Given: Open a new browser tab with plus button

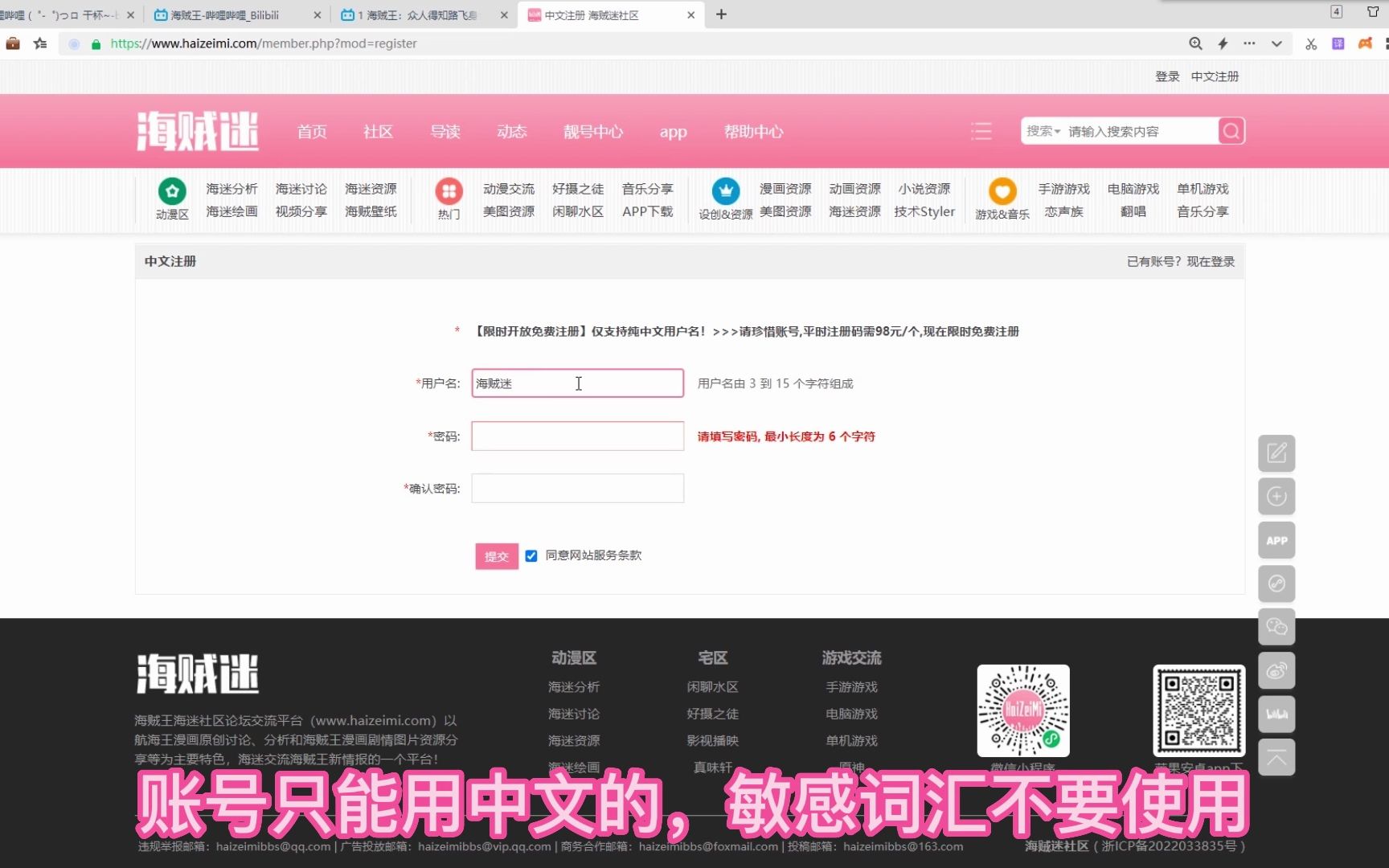Looking at the screenshot, I should [x=721, y=14].
